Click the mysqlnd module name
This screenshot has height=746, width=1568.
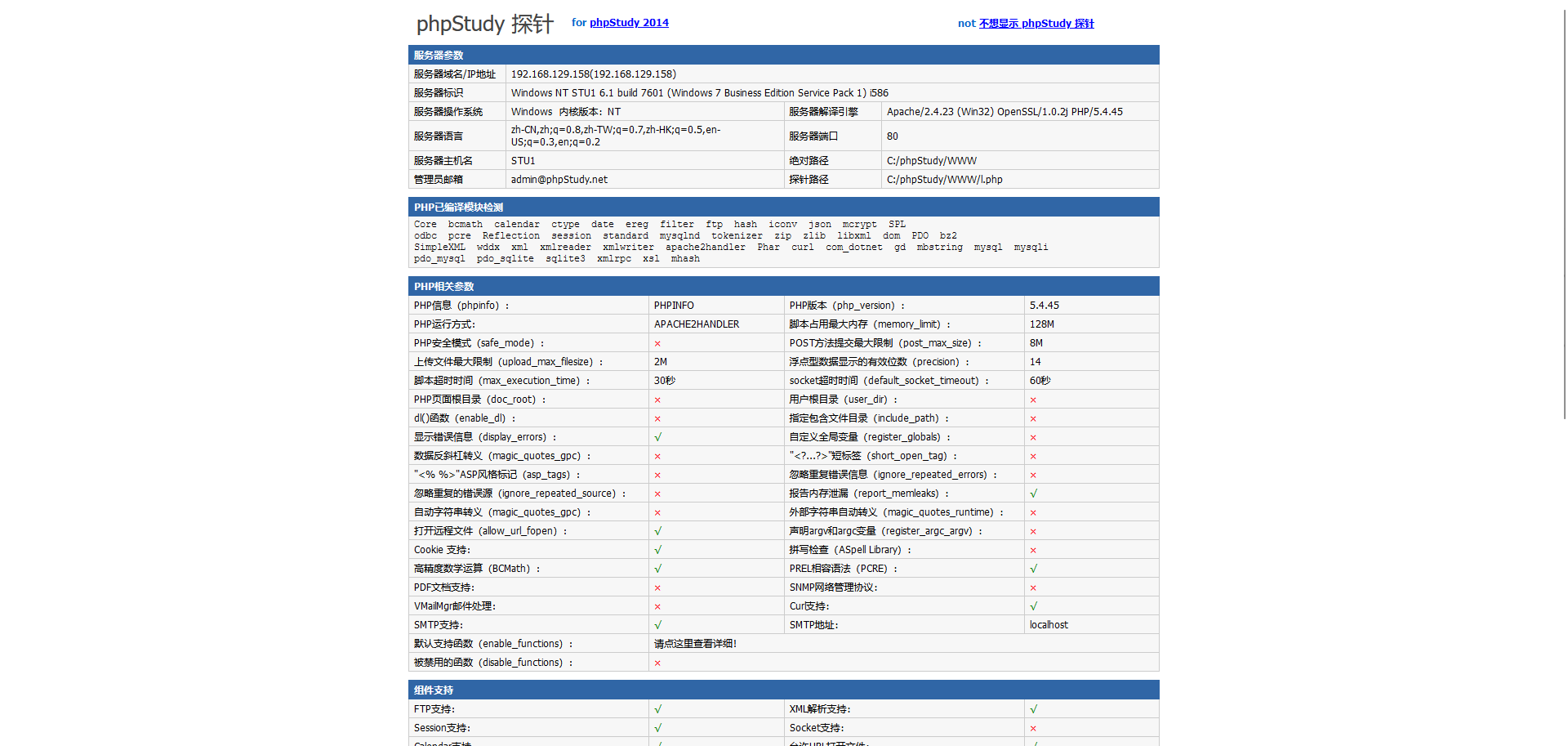pyautogui.click(x=679, y=236)
